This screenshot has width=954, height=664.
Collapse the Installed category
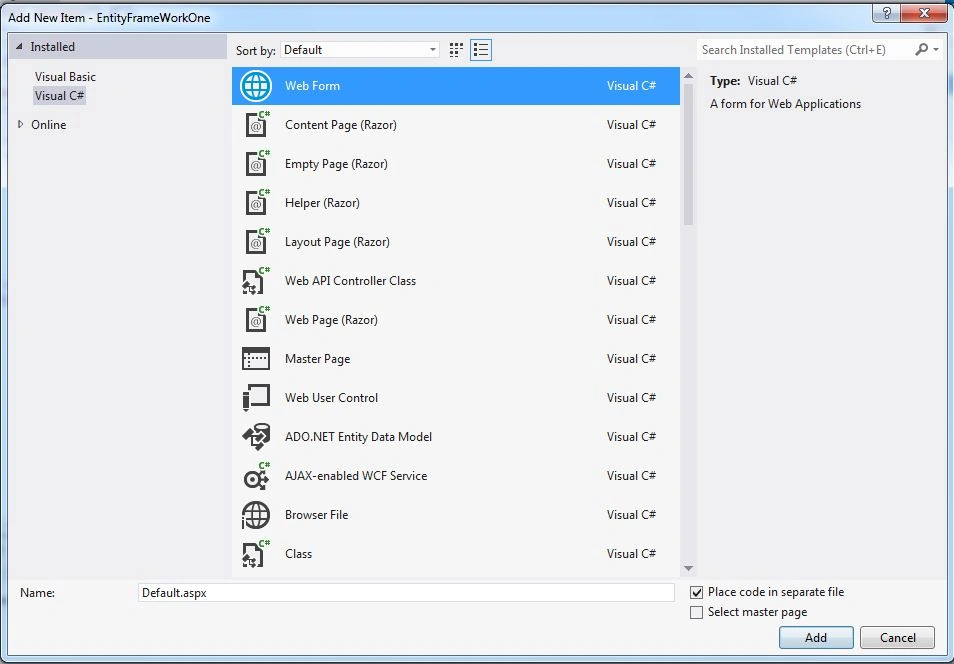pos(19,47)
